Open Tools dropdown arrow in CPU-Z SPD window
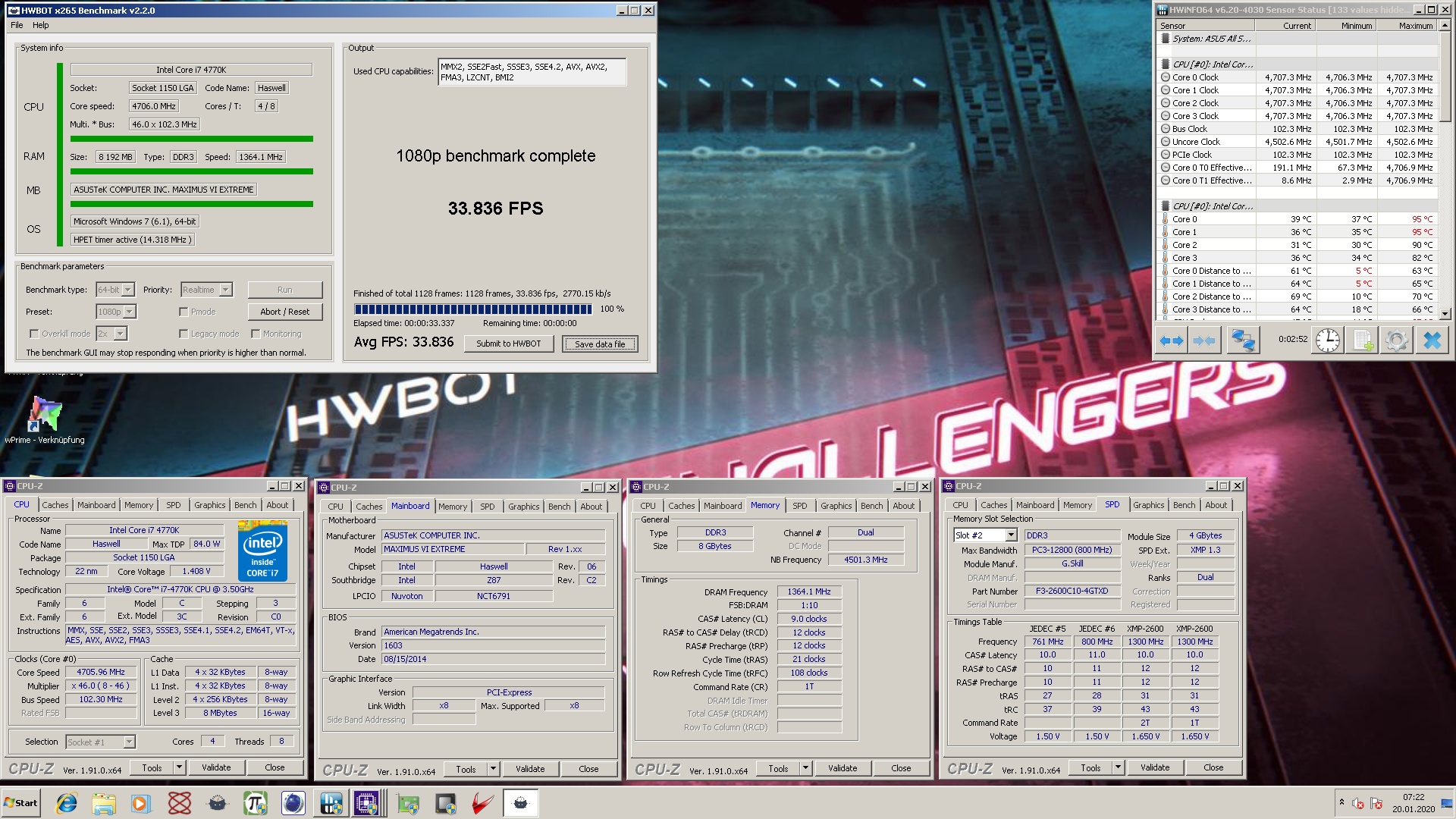 coord(1118,767)
